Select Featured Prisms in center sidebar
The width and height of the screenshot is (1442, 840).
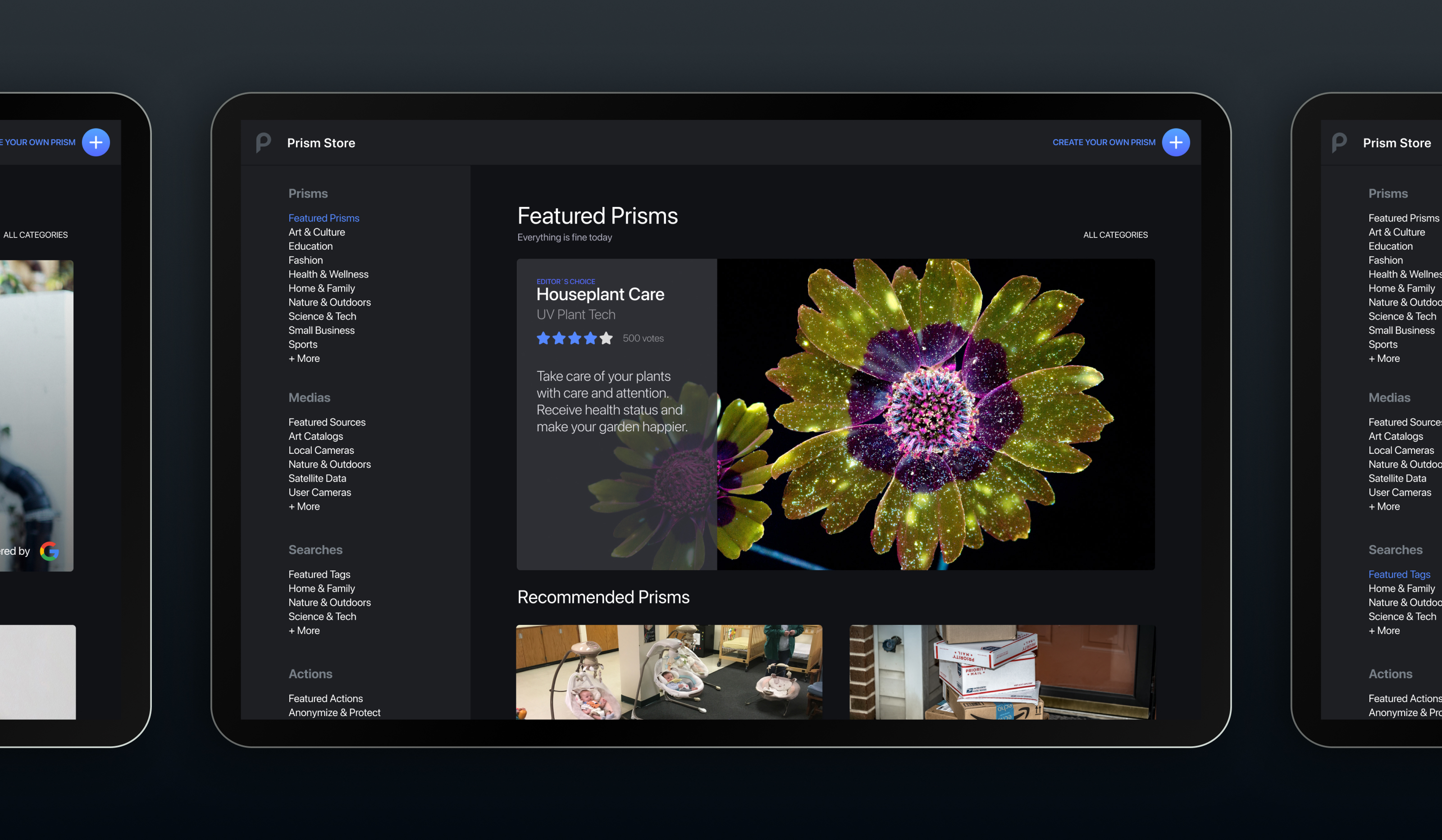(x=324, y=218)
